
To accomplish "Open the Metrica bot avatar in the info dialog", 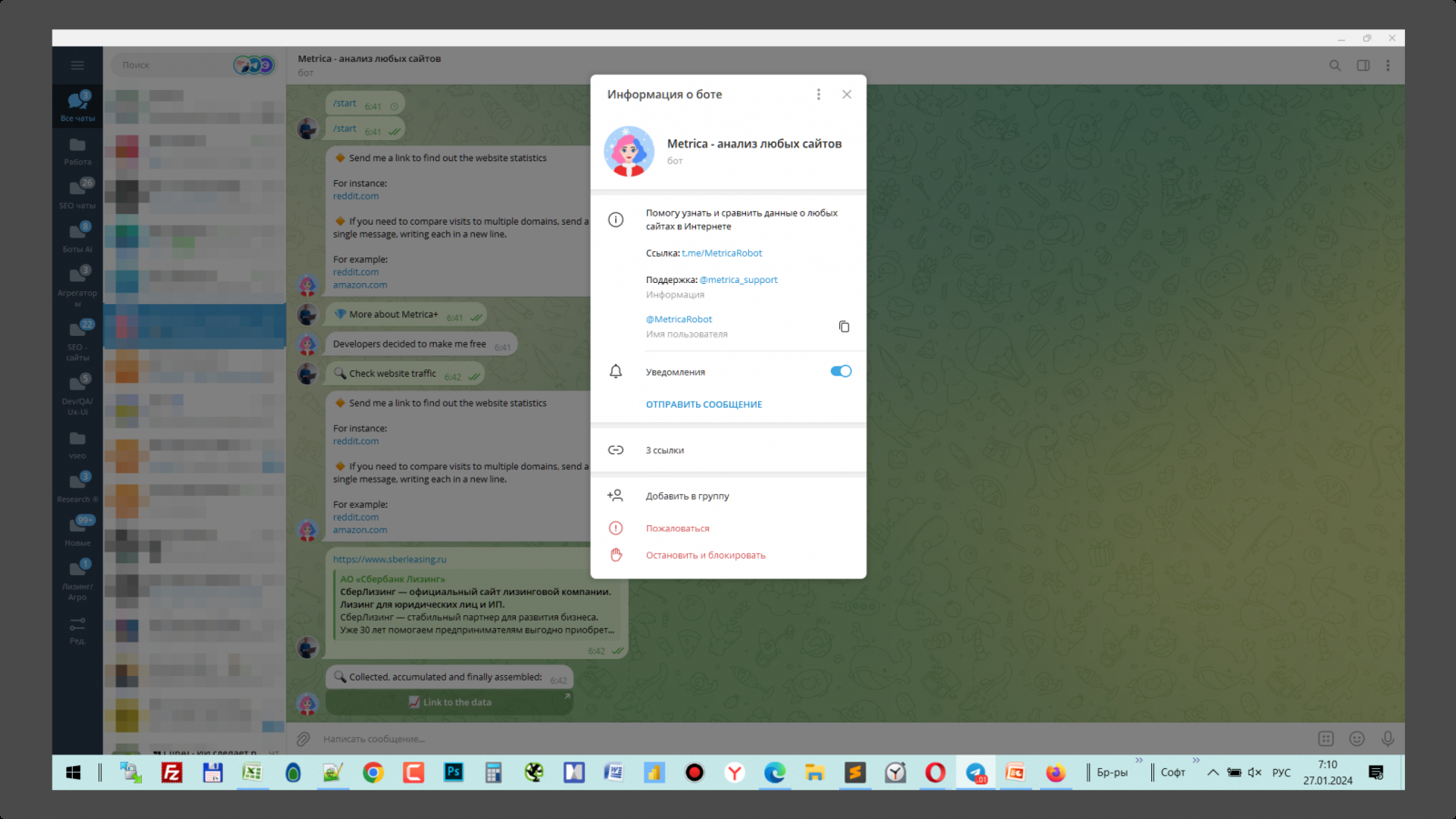I will click(629, 151).
